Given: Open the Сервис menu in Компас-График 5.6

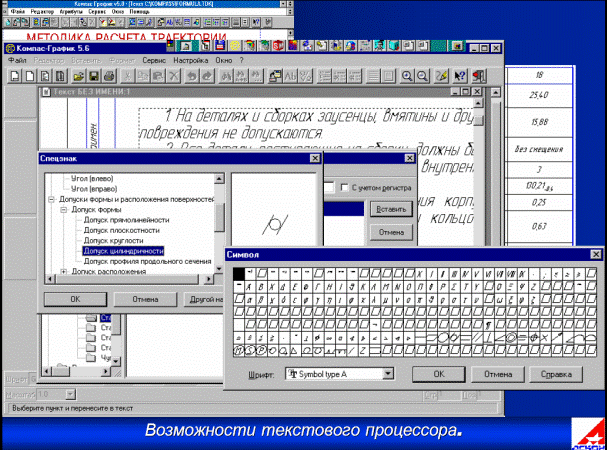Looking at the screenshot, I should [x=154, y=60].
